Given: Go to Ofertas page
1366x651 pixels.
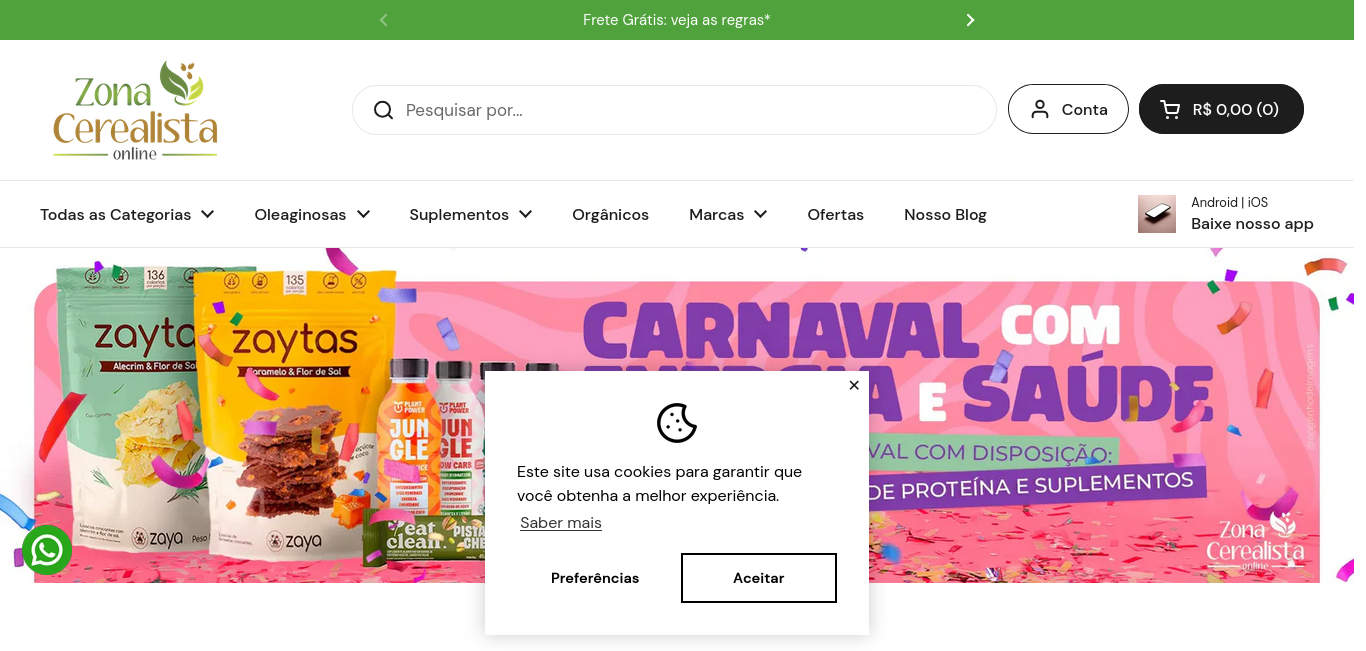Looking at the screenshot, I should (x=836, y=214).
